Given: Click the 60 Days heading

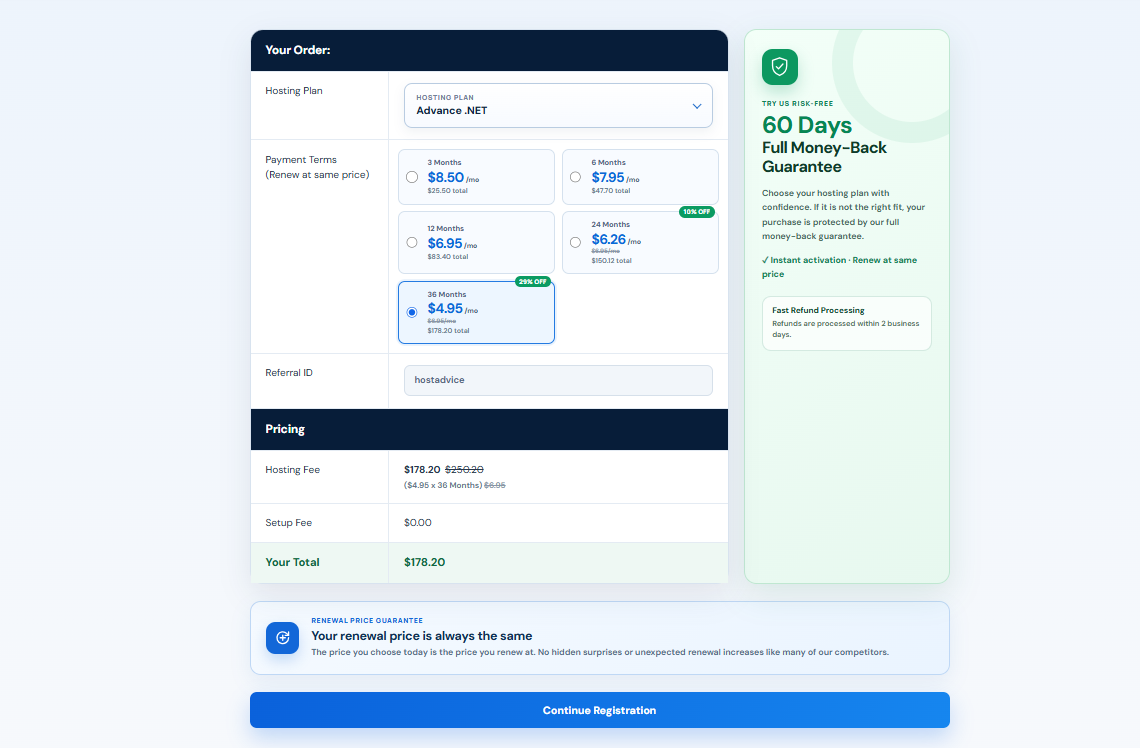Looking at the screenshot, I should click(x=807, y=125).
